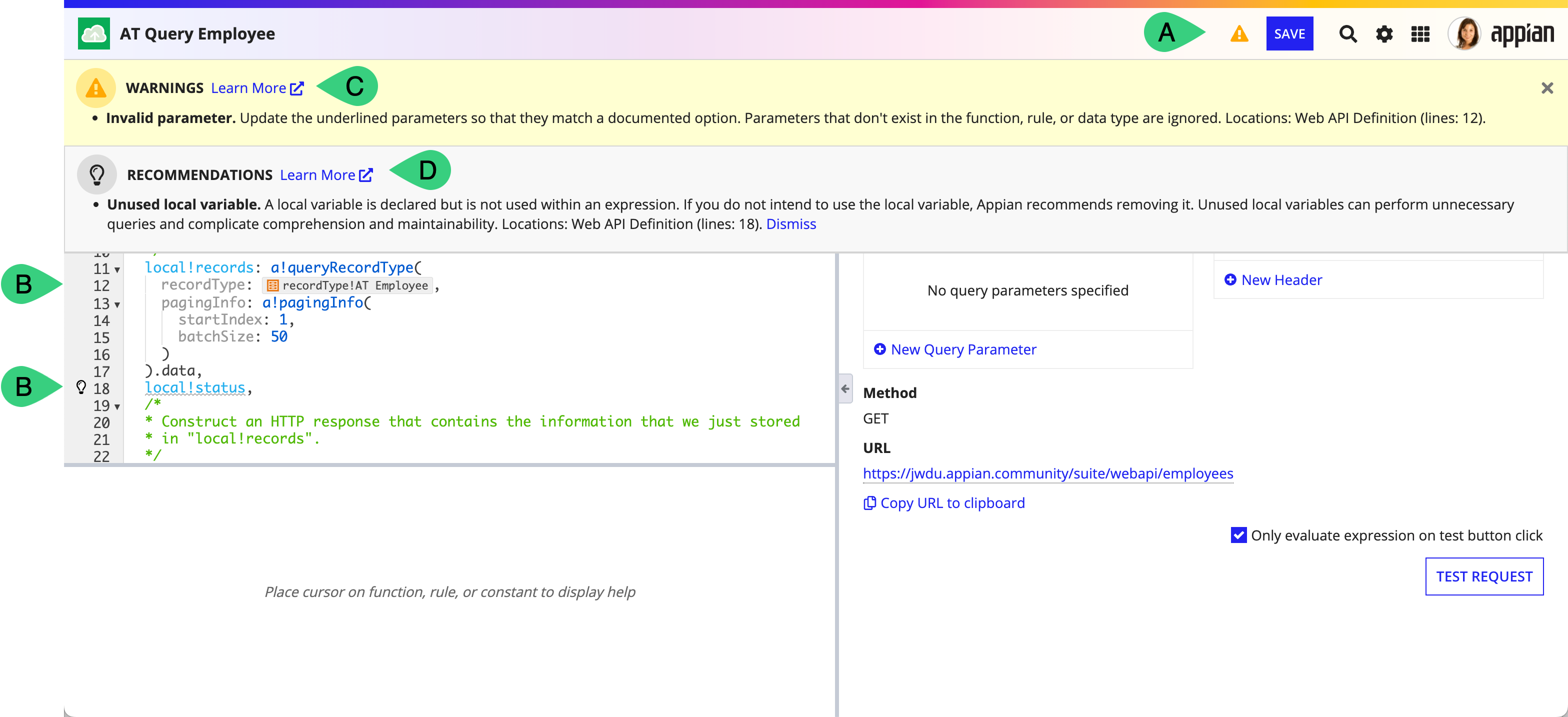Click the Web API cloud object icon

[x=93, y=33]
